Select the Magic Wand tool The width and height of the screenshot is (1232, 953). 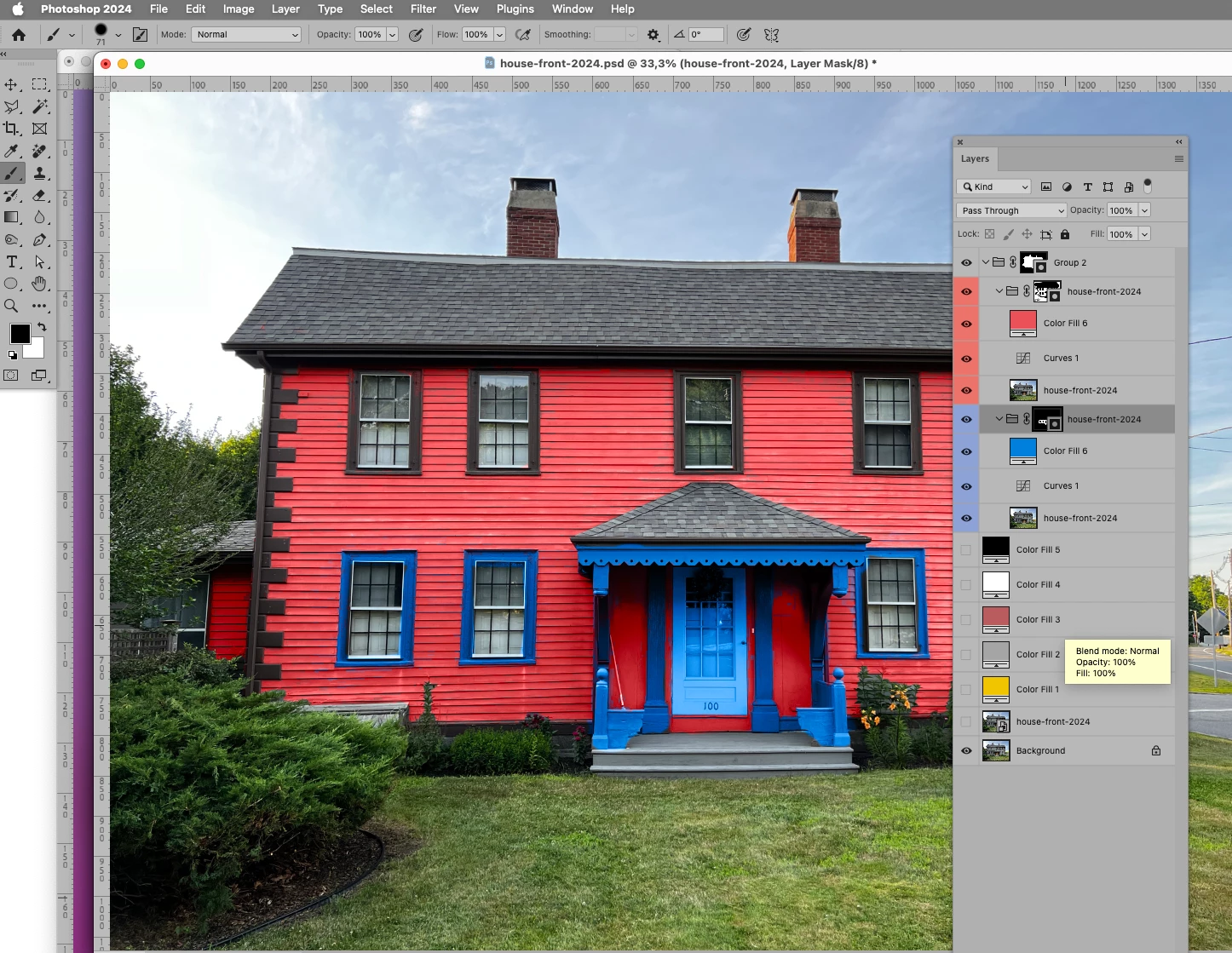[x=39, y=106]
